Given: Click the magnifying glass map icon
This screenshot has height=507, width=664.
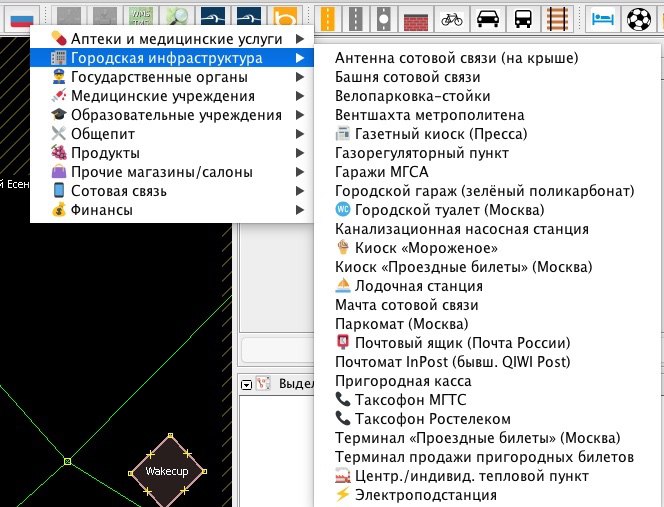Looking at the screenshot, I should (x=177, y=18).
